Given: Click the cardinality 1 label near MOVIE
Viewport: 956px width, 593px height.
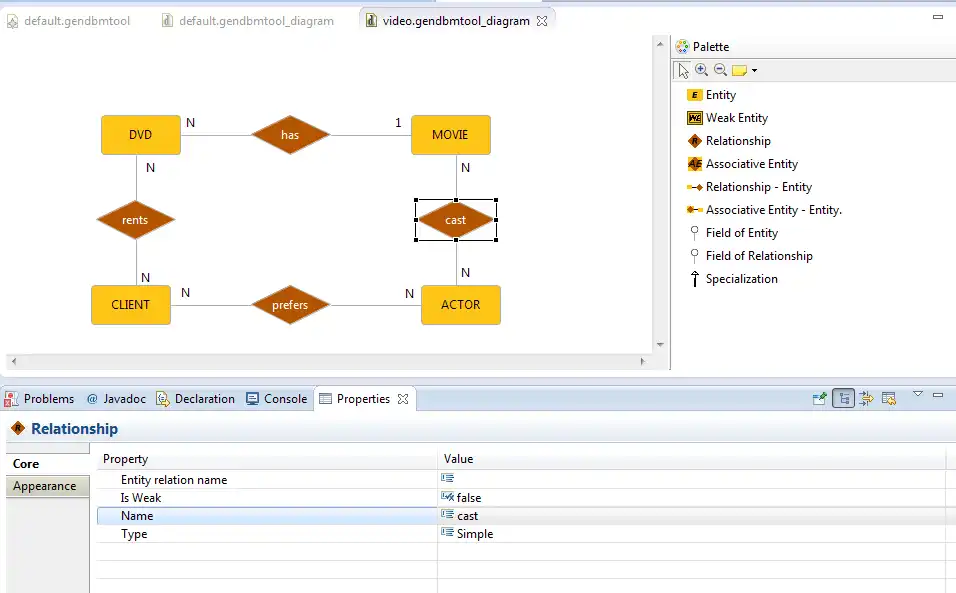Looking at the screenshot, I should coord(398,123).
